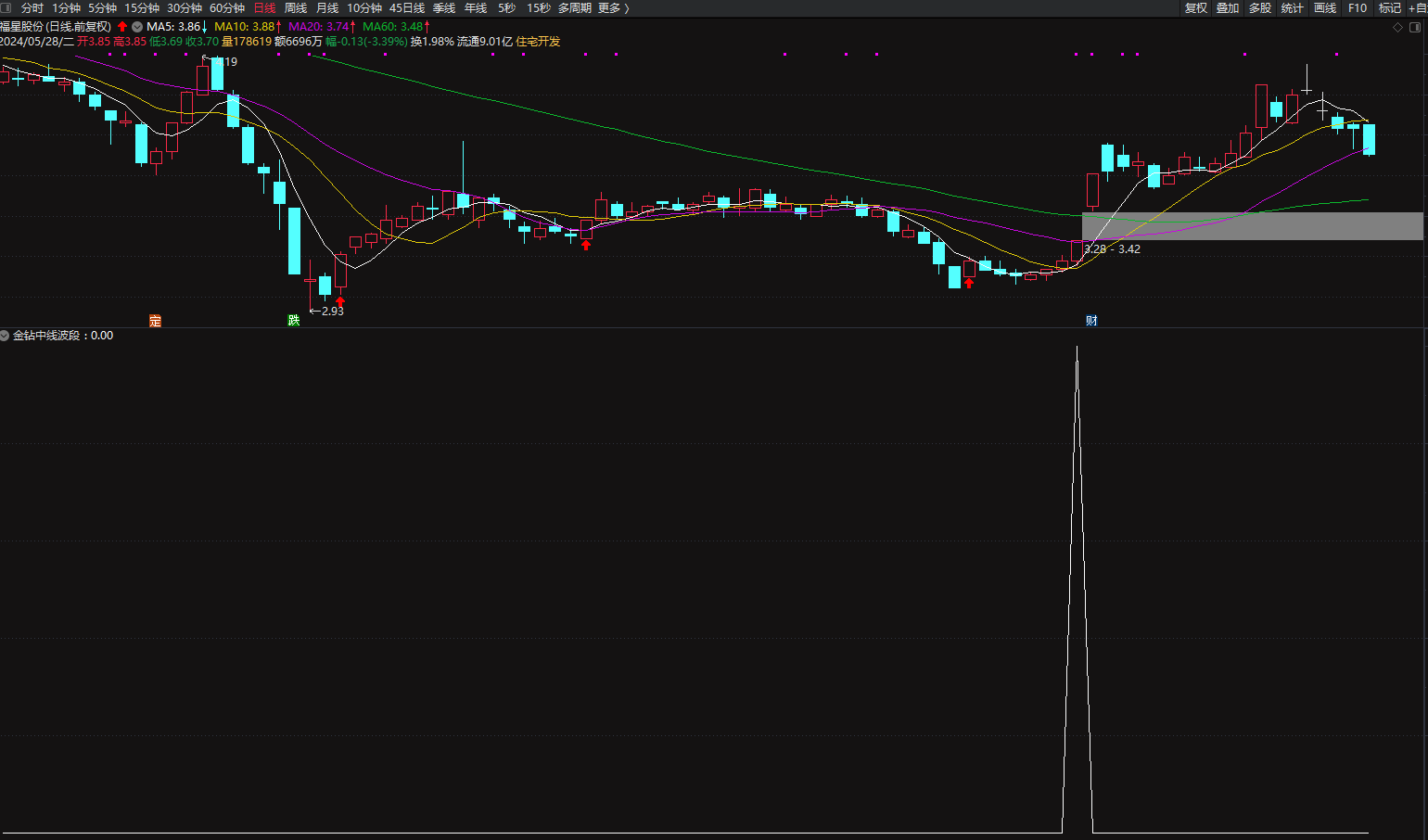Image resolution: width=1428 pixels, height=840 pixels.
Task: Click the 标记 mark button
Action: coord(1389,8)
